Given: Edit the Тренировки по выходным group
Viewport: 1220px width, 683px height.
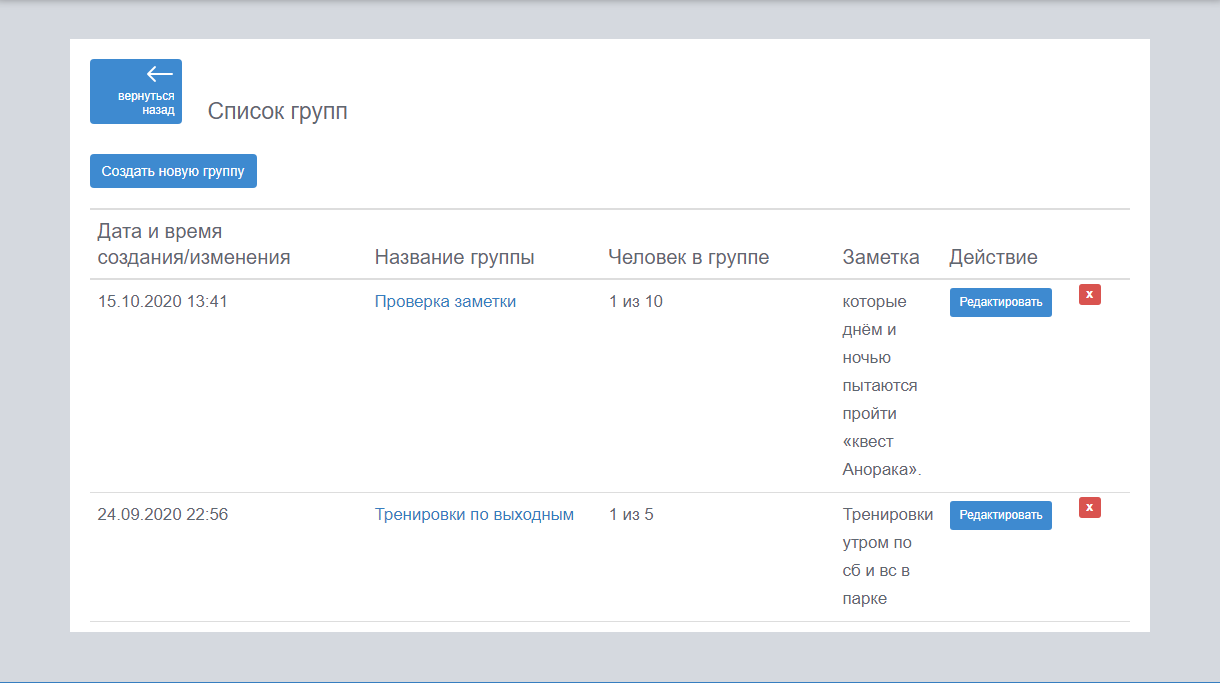Looking at the screenshot, I should [x=1000, y=515].
